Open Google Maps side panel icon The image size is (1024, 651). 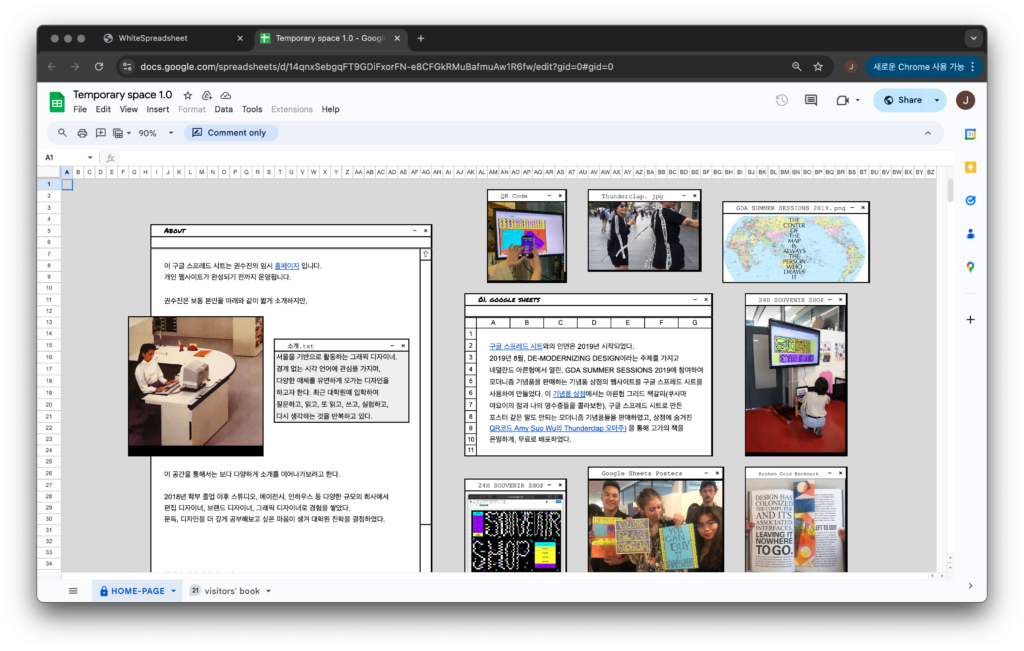[x=970, y=267]
